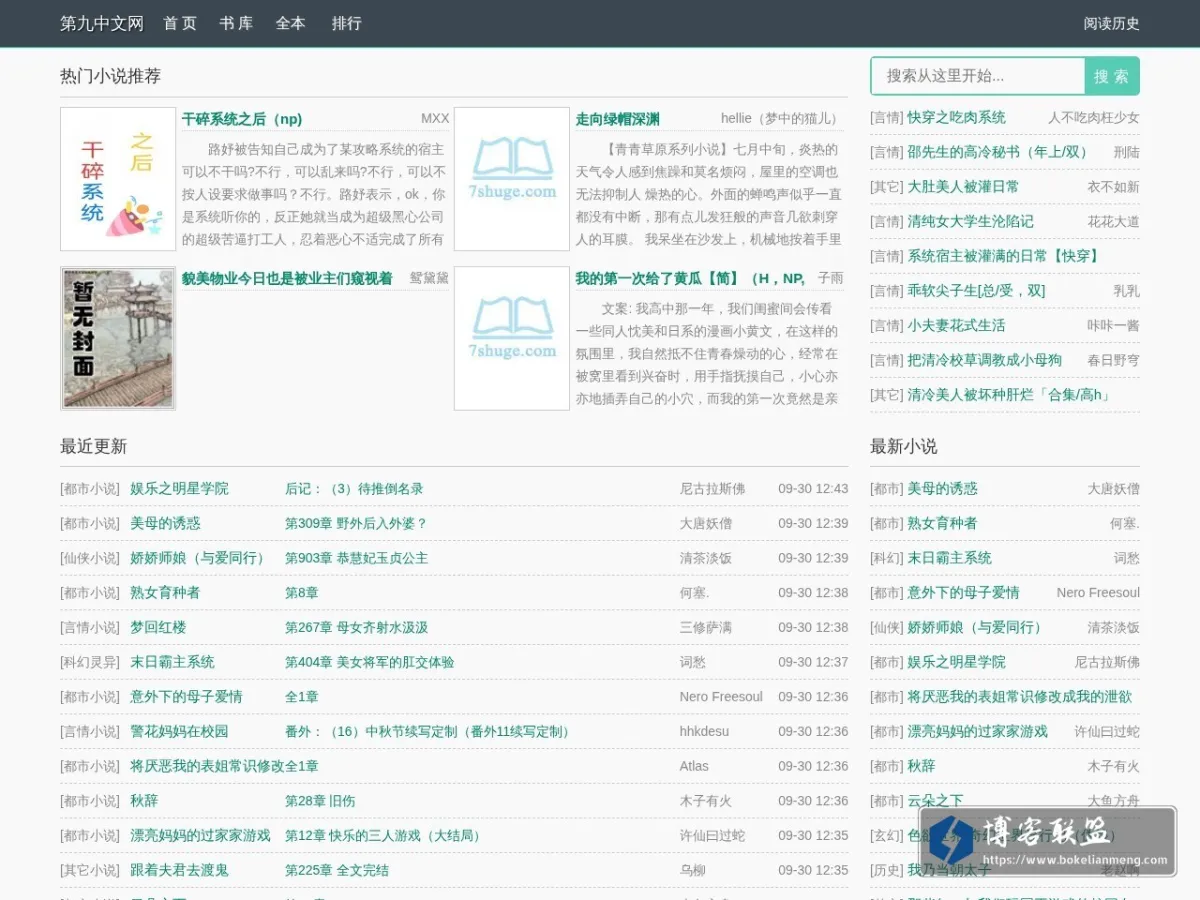Image resolution: width=1200 pixels, height=900 pixels.
Task: Open 跟着夫君去渡鬼 novel link
Action: [x=179, y=870]
